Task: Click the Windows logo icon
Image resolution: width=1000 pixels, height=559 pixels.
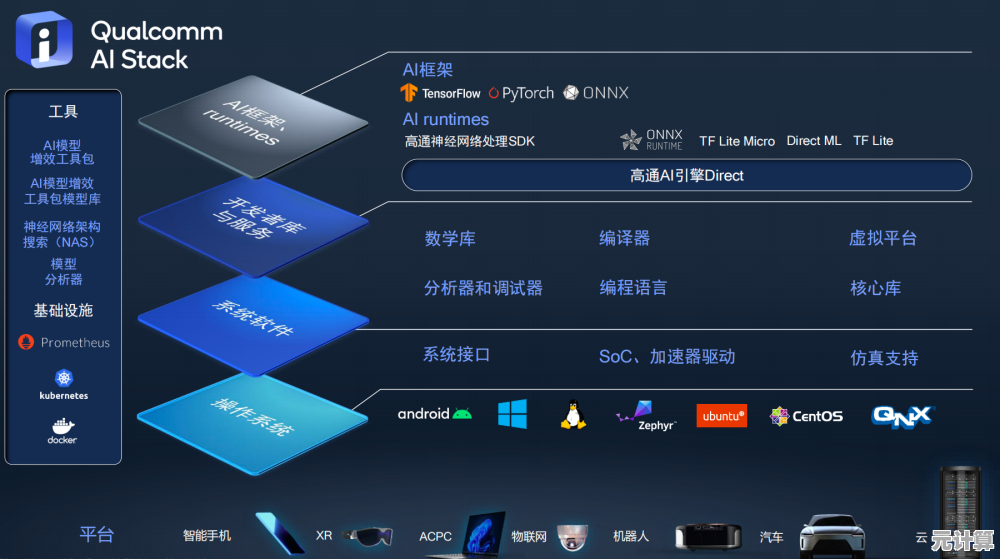Action: (x=512, y=414)
